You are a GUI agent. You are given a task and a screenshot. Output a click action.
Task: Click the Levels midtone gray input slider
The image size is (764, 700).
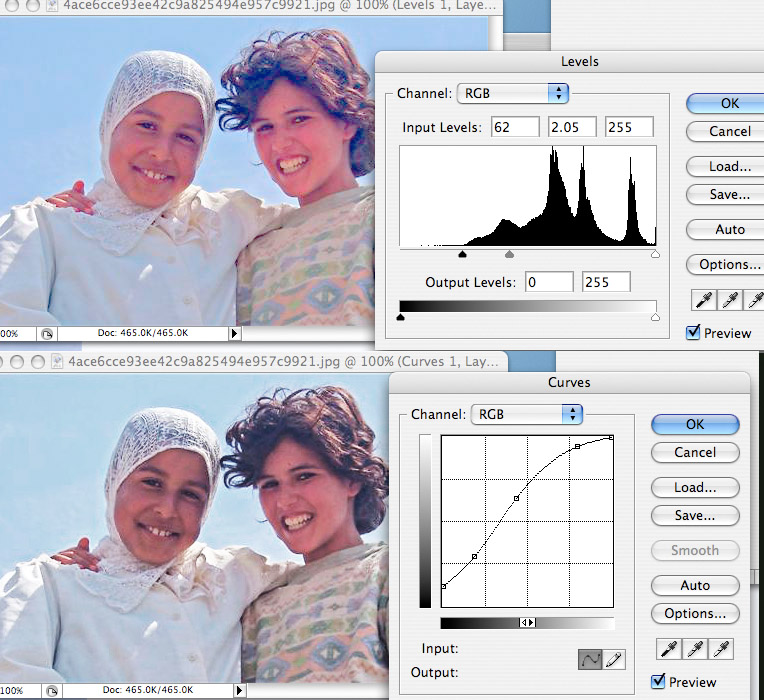tap(509, 255)
